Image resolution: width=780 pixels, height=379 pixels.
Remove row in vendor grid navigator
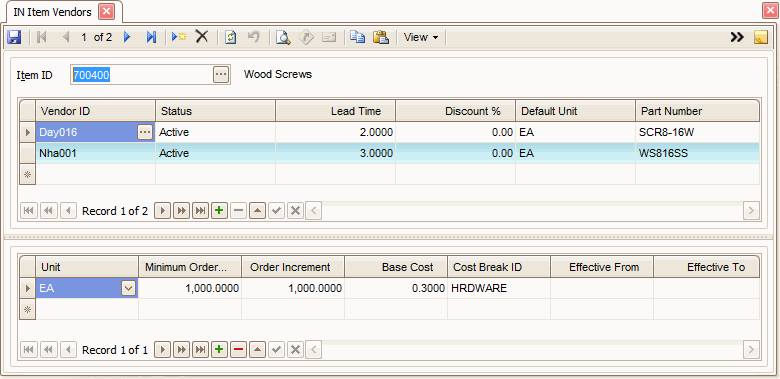238,211
